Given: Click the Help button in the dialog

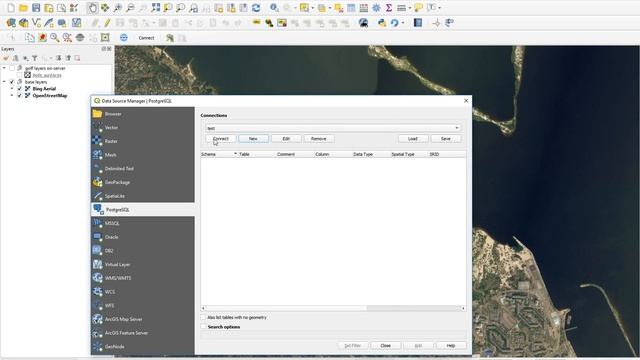Looking at the screenshot, I should point(451,345).
